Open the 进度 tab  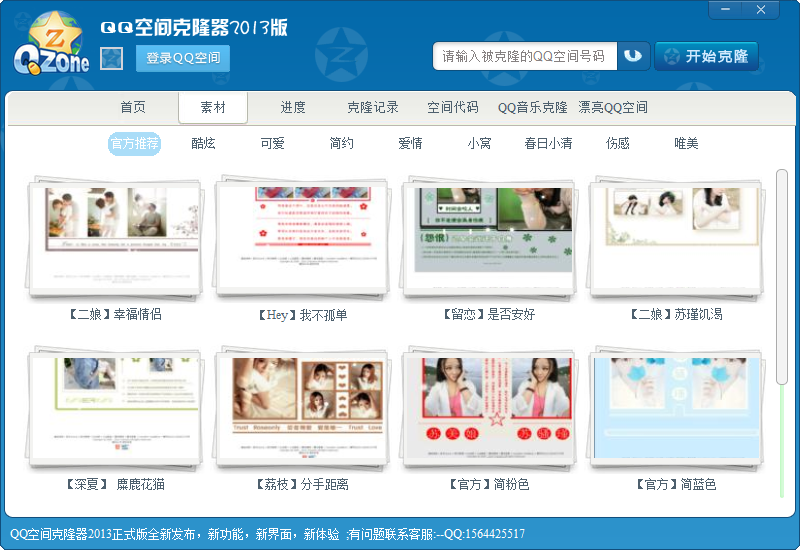pos(293,108)
